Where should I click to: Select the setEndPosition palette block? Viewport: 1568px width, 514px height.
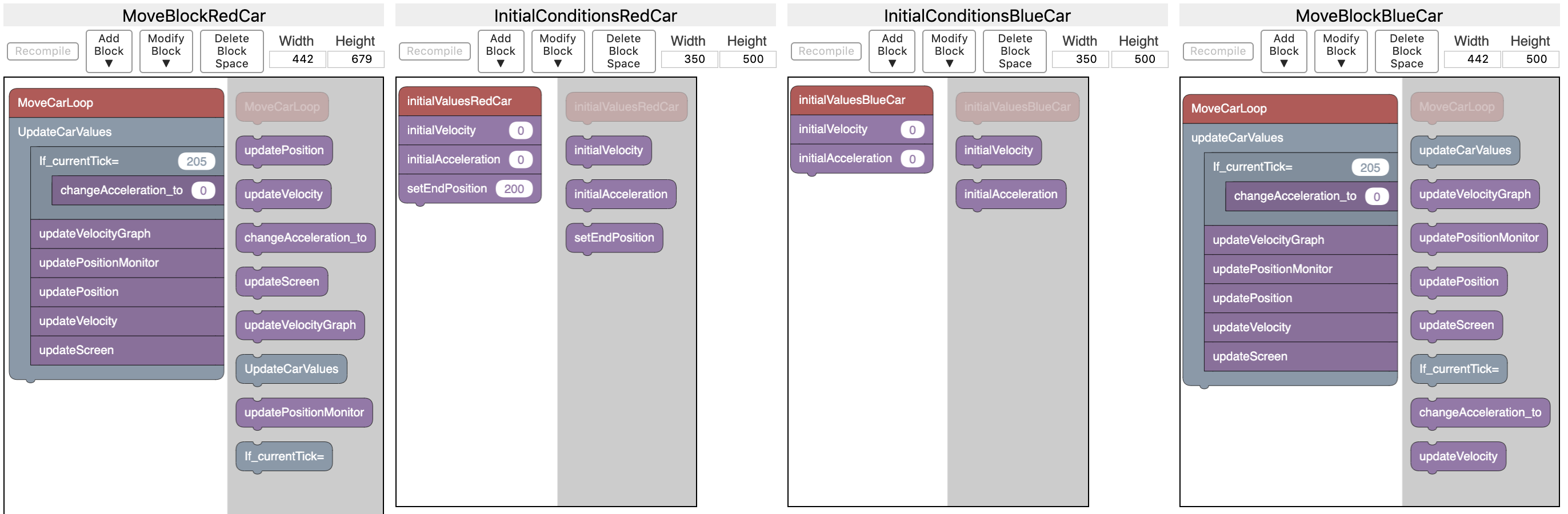[614, 238]
